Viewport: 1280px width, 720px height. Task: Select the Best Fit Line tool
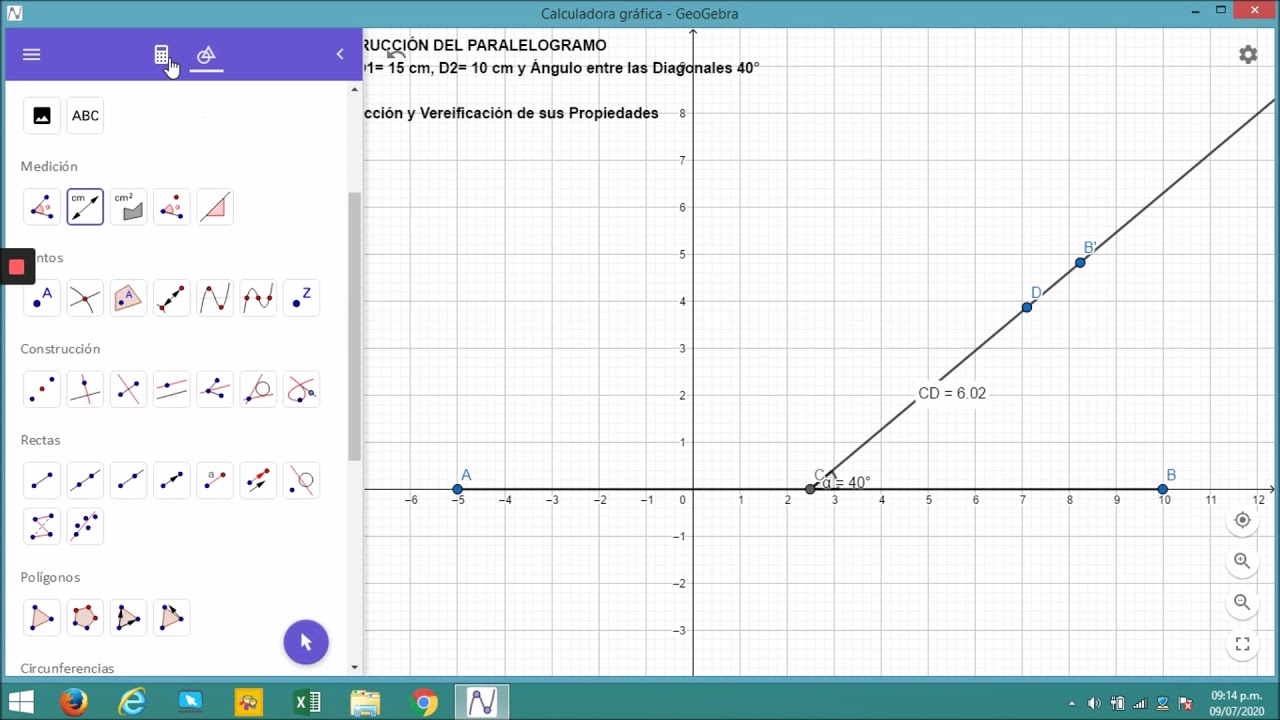coord(85,526)
